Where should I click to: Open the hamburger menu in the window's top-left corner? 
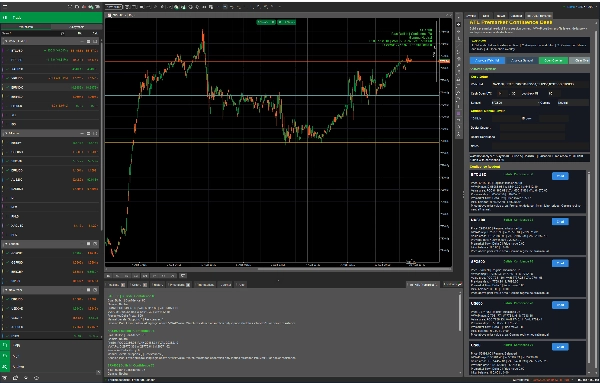pos(5,6)
